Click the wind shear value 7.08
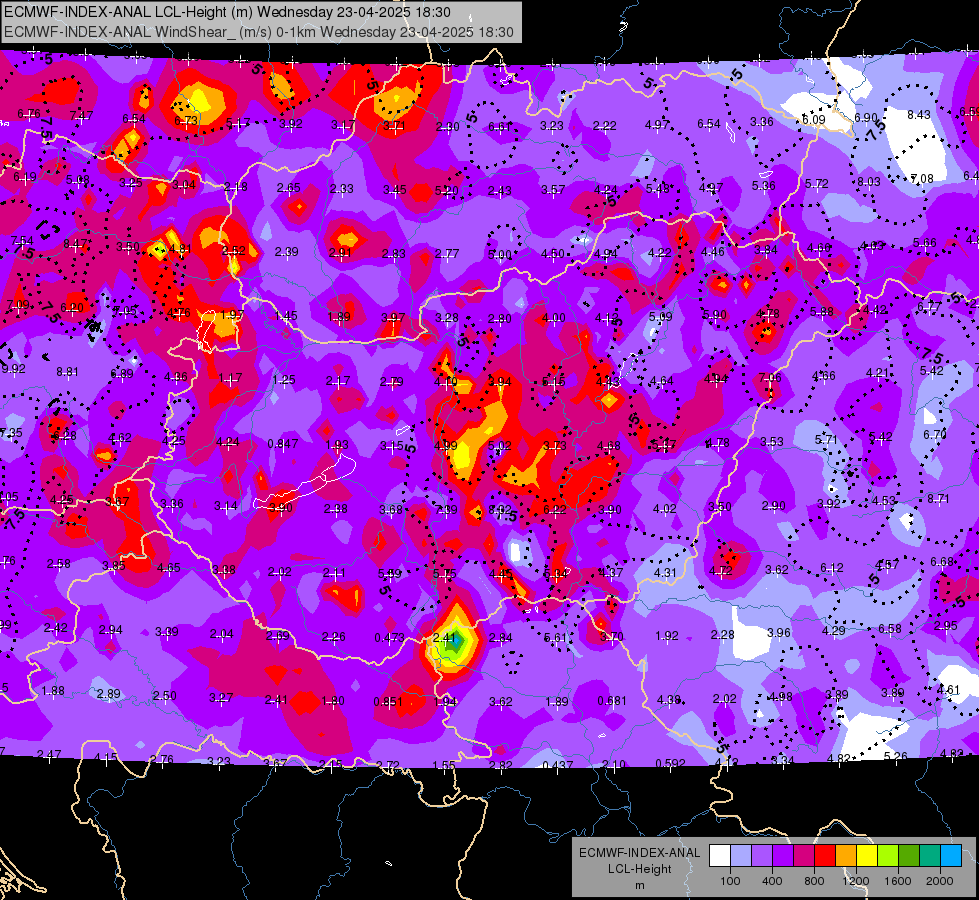This screenshot has height=900, width=979. (922, 179)
